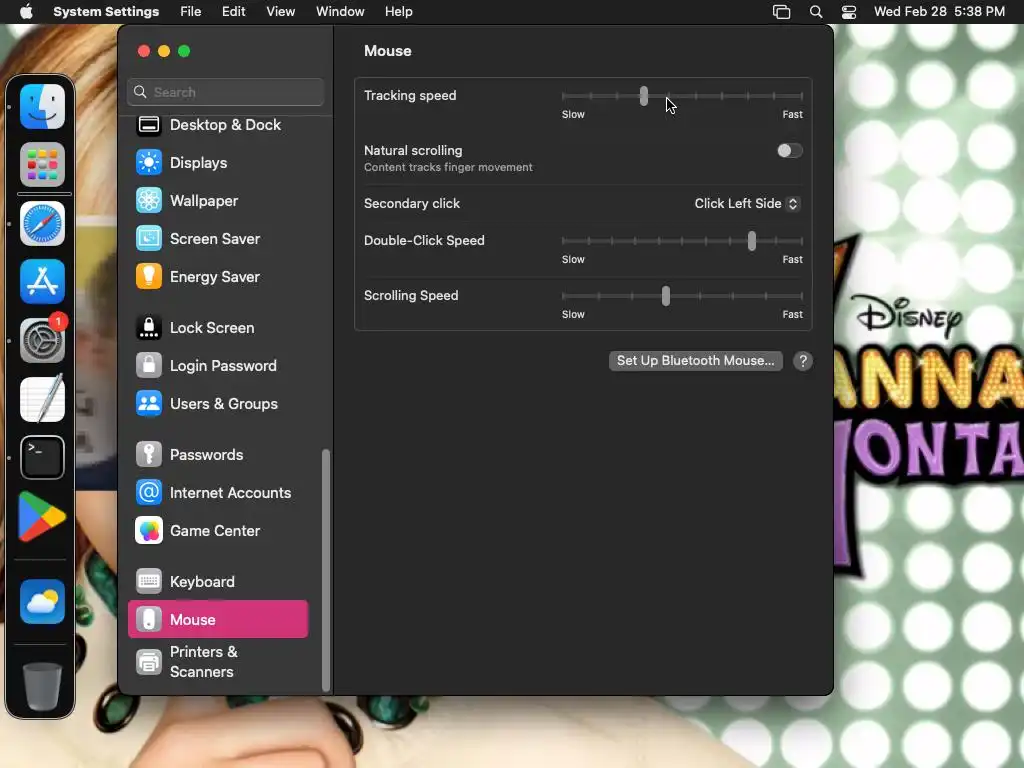The image size is (1024, 768).
Task: Open the Edit menu
Action: pos(233,12)
